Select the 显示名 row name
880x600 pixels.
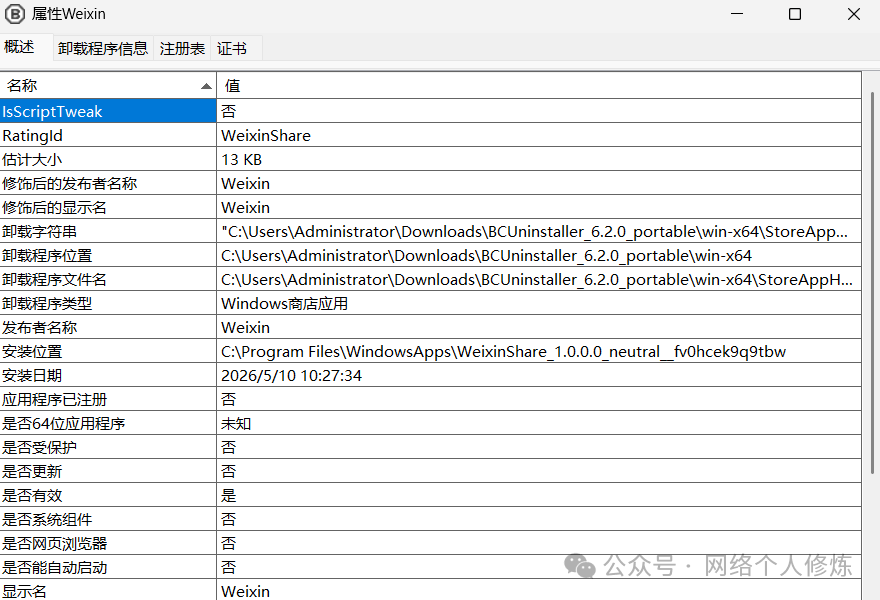(x=108, y=590)
